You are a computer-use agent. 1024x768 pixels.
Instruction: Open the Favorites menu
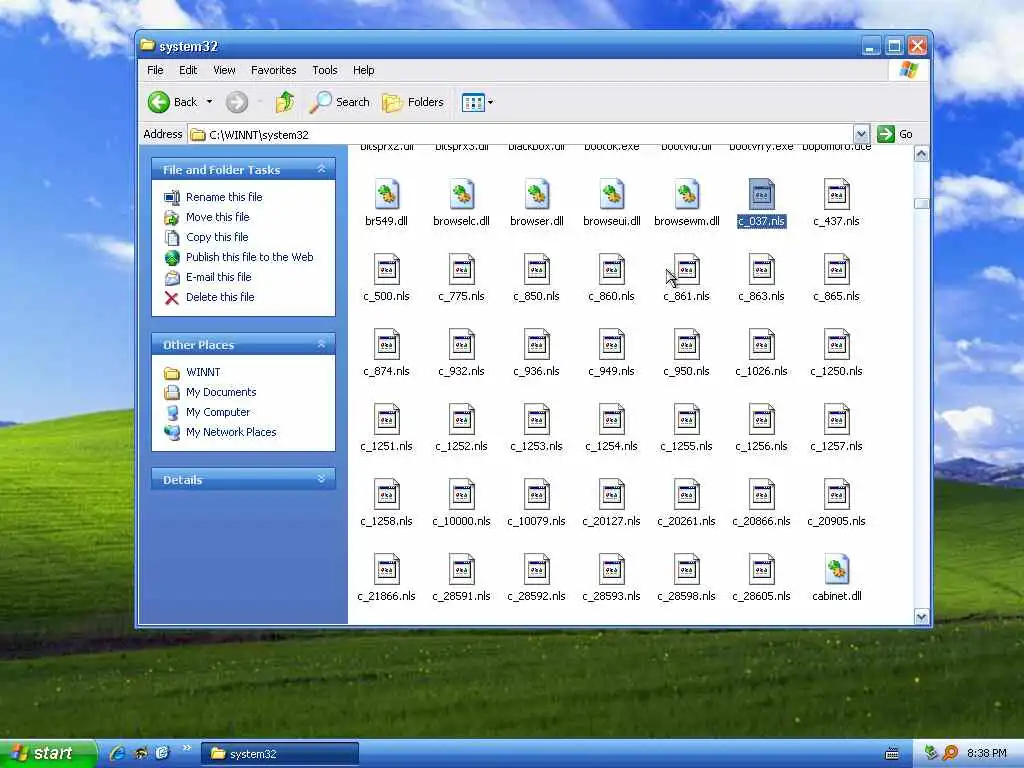pyautogui.click(x=274, y=70)
